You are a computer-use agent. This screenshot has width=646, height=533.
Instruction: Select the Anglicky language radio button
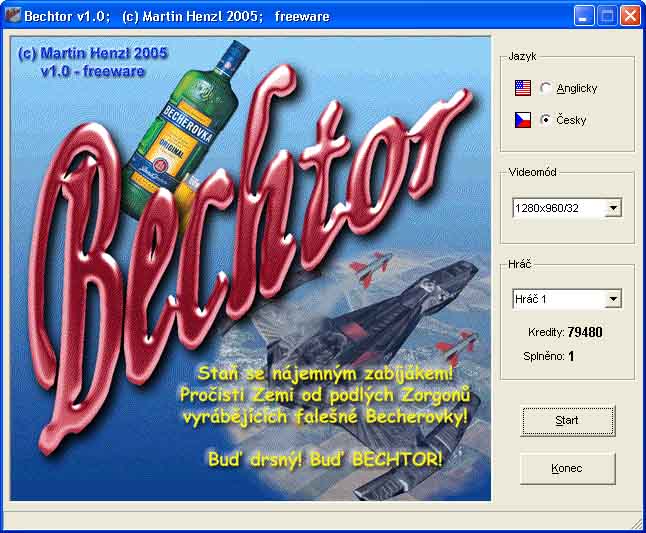[545, 88]
